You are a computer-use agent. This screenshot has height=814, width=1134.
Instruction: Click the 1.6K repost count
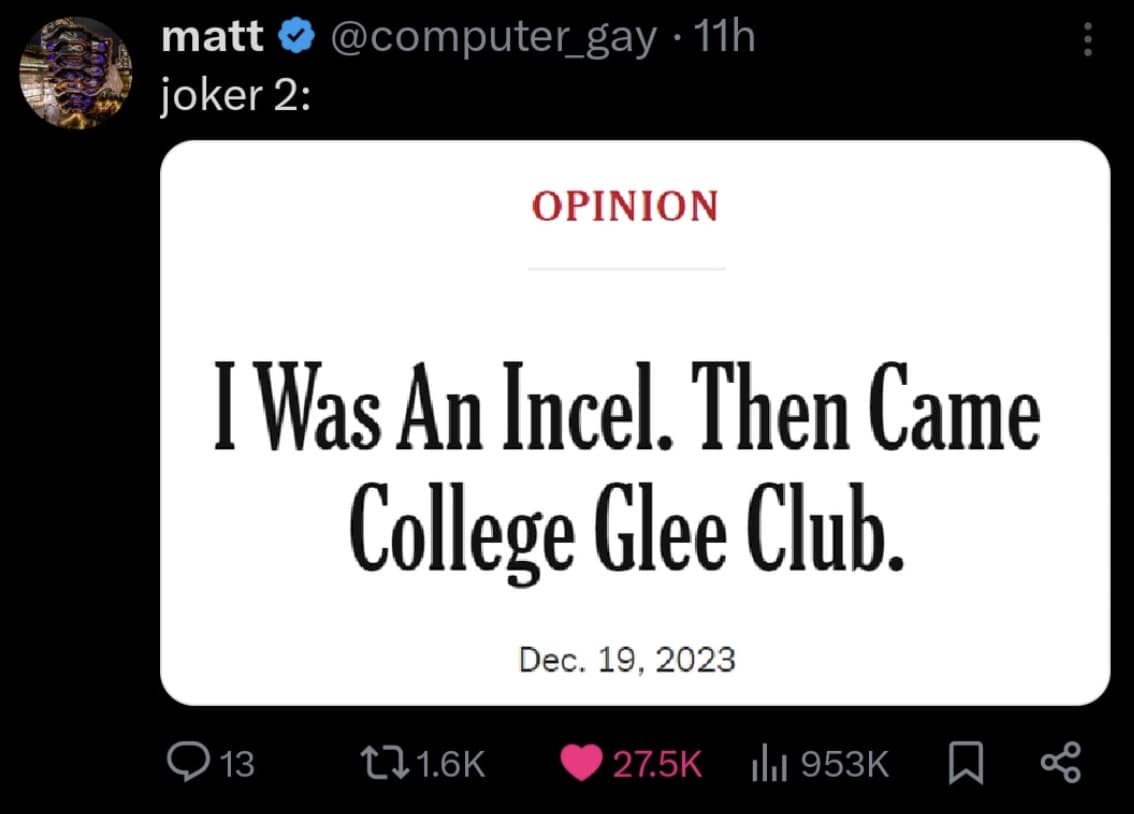pos(450,765)
